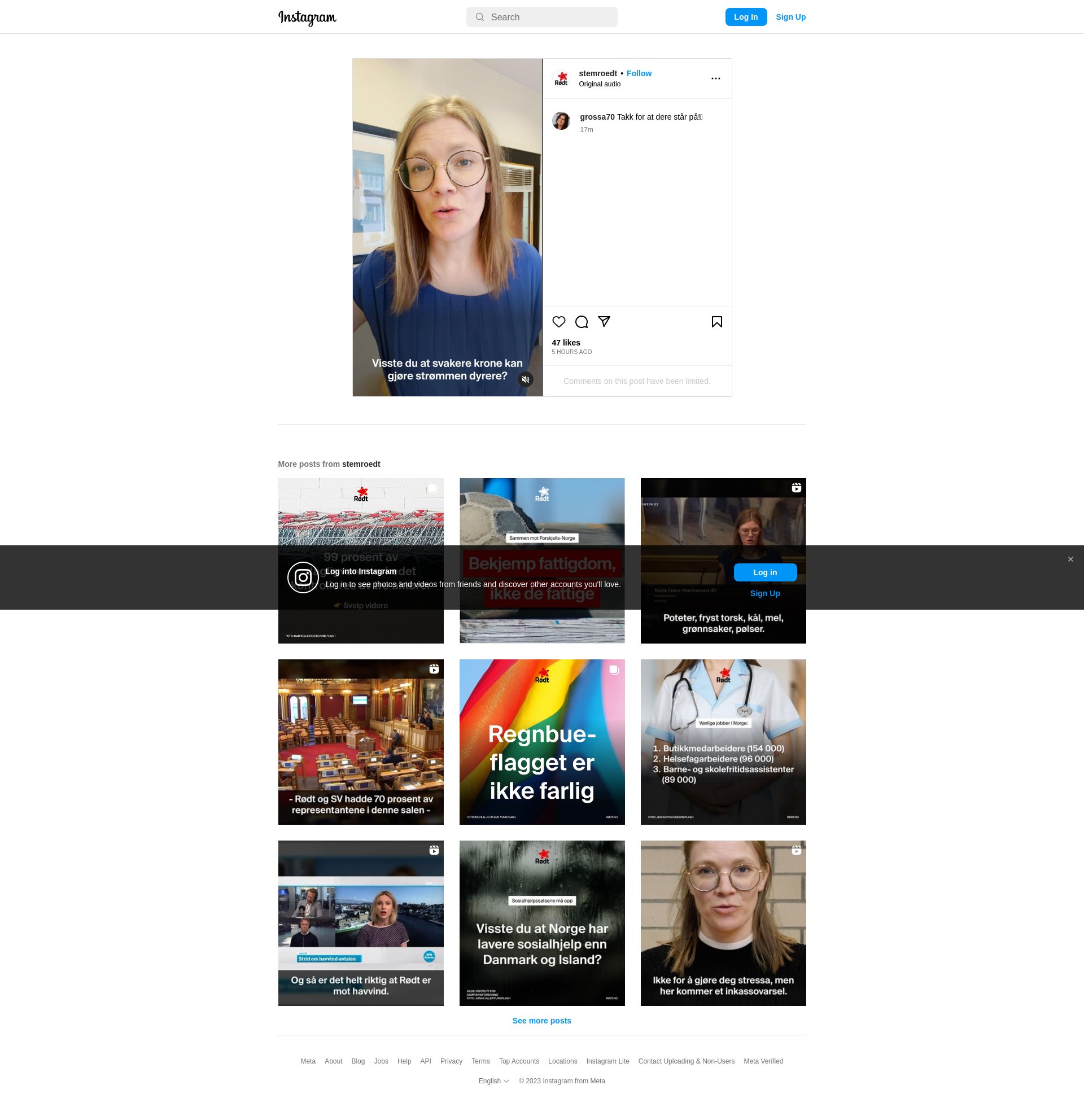This screenshot has height=1120, width=1084.
Task: Follow stemroedt
Action: coord(639,73)
